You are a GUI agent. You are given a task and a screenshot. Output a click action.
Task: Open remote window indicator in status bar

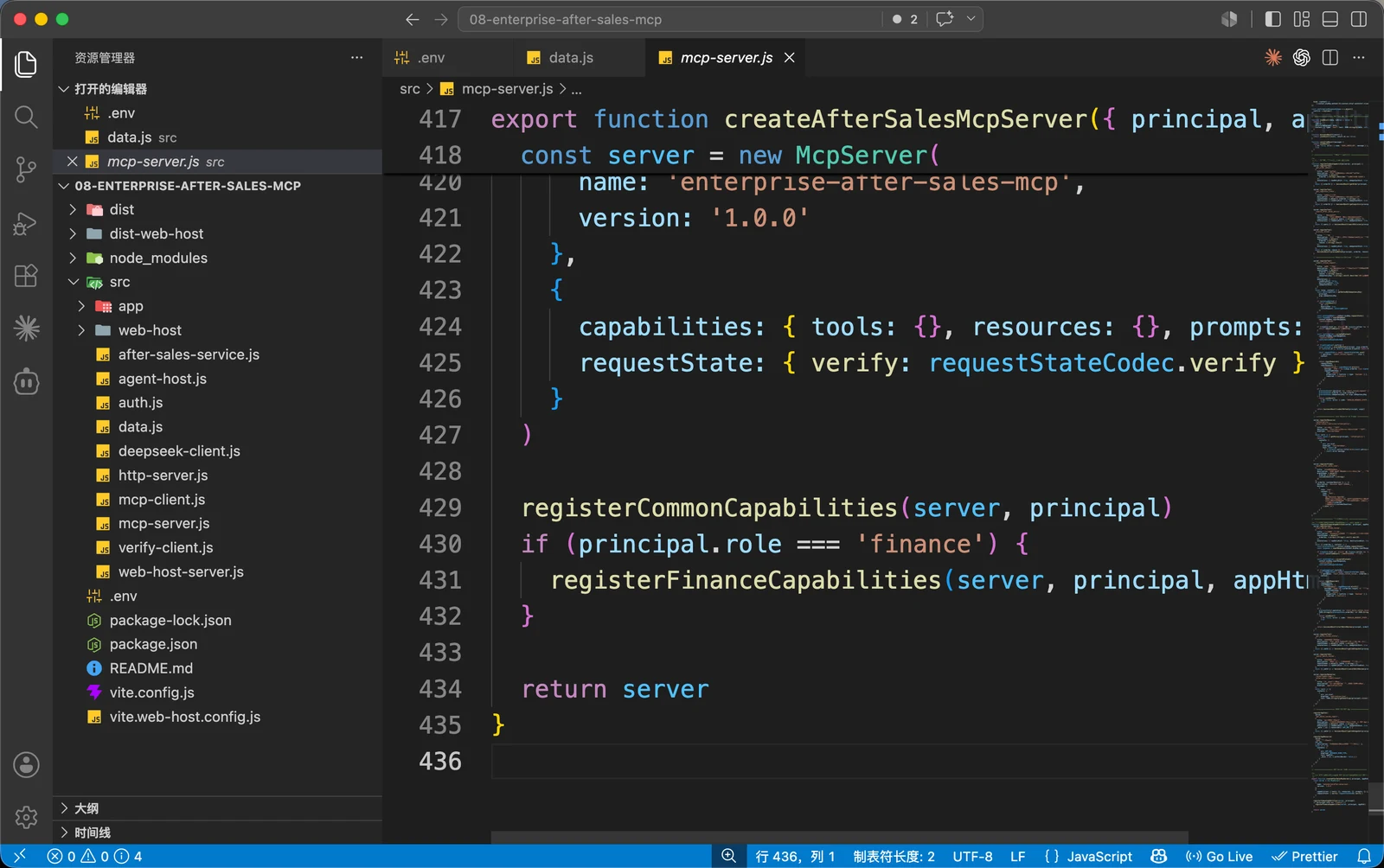(x=19, y=856)
